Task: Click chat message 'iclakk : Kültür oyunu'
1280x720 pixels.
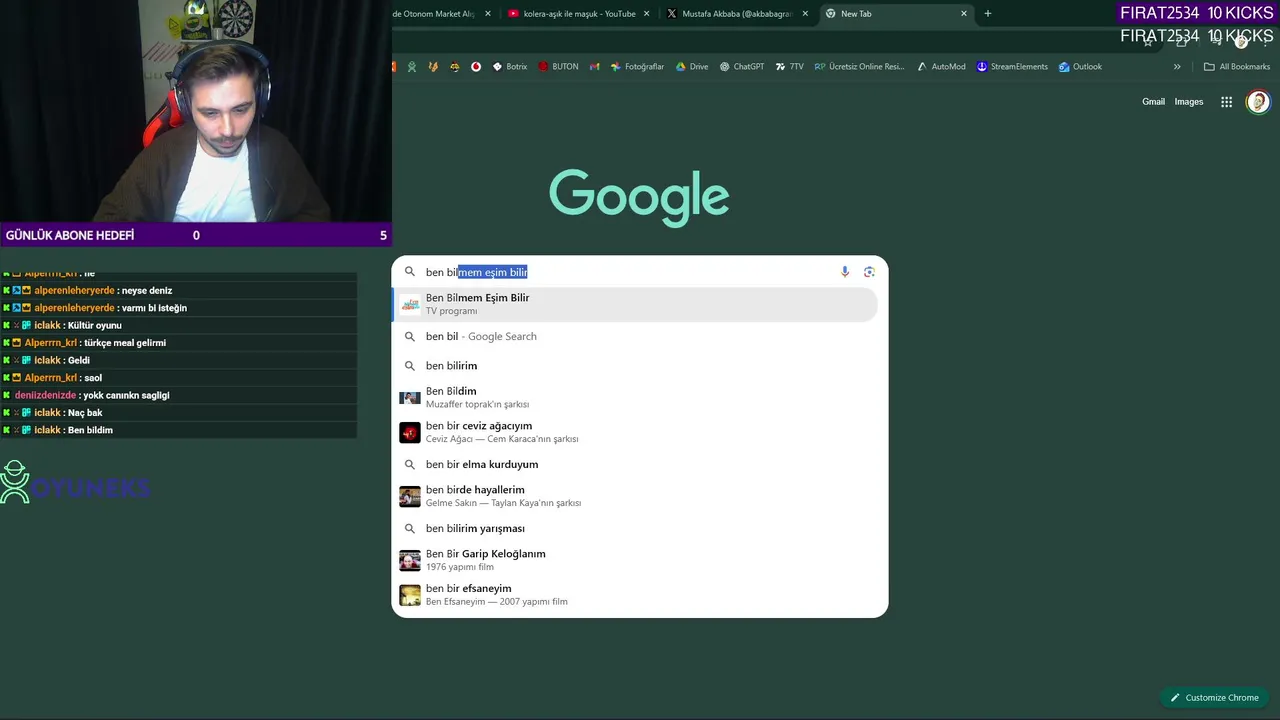Action: (x=178, y=326)
